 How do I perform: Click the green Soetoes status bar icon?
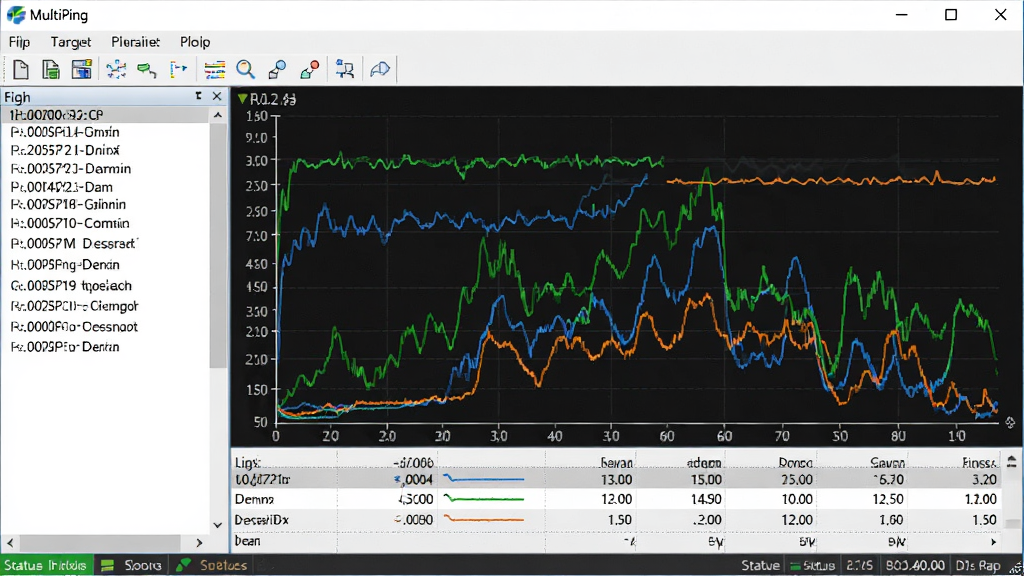[x=184, y=565]
